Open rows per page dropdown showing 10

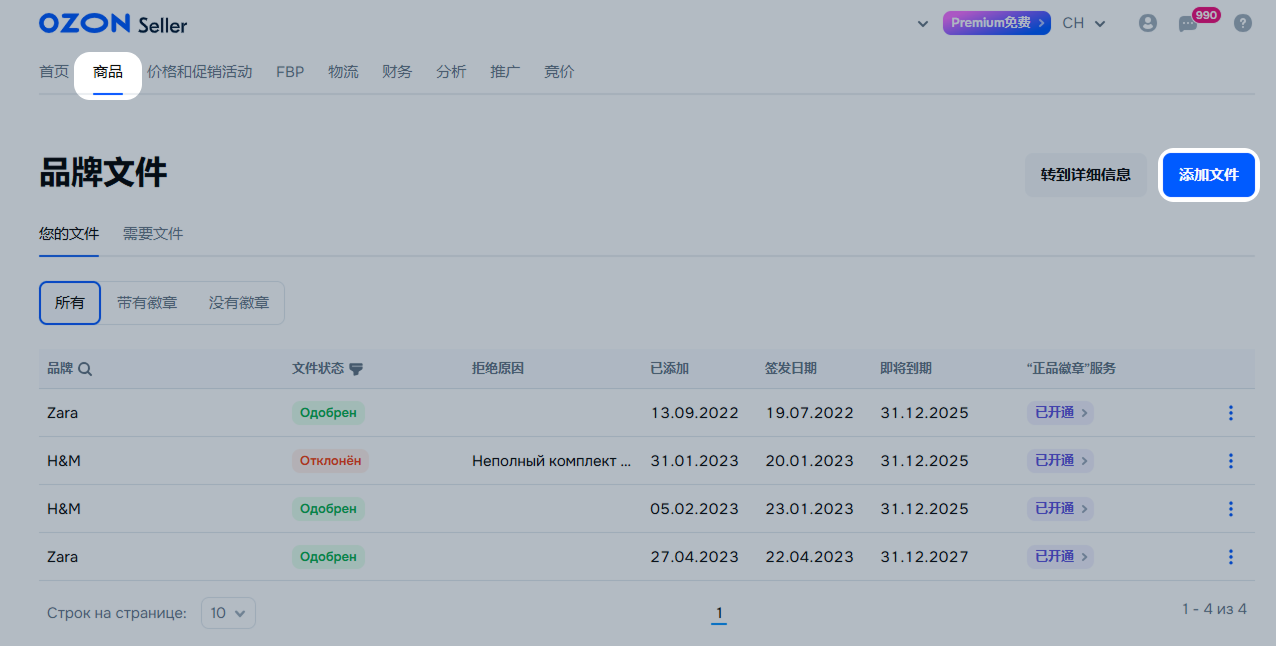228,613
